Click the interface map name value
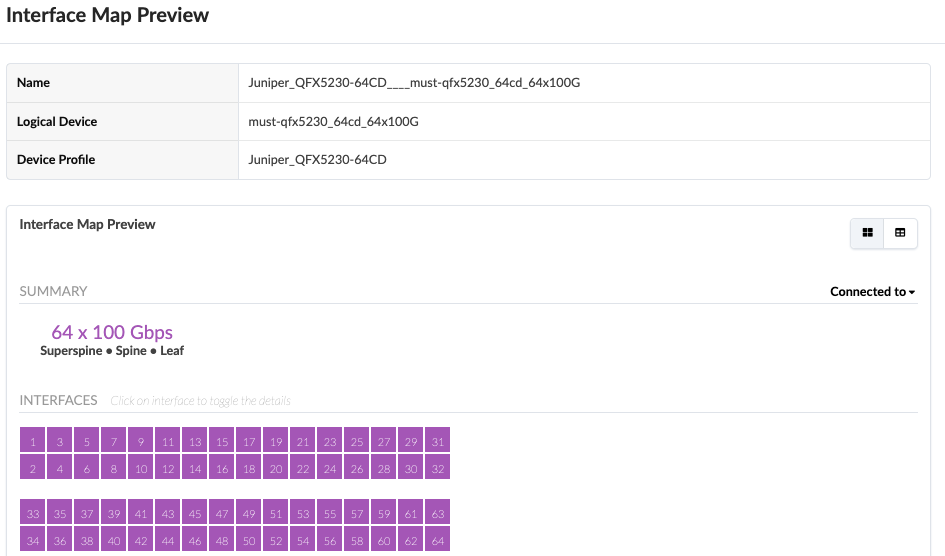 (x=414, y=83)
